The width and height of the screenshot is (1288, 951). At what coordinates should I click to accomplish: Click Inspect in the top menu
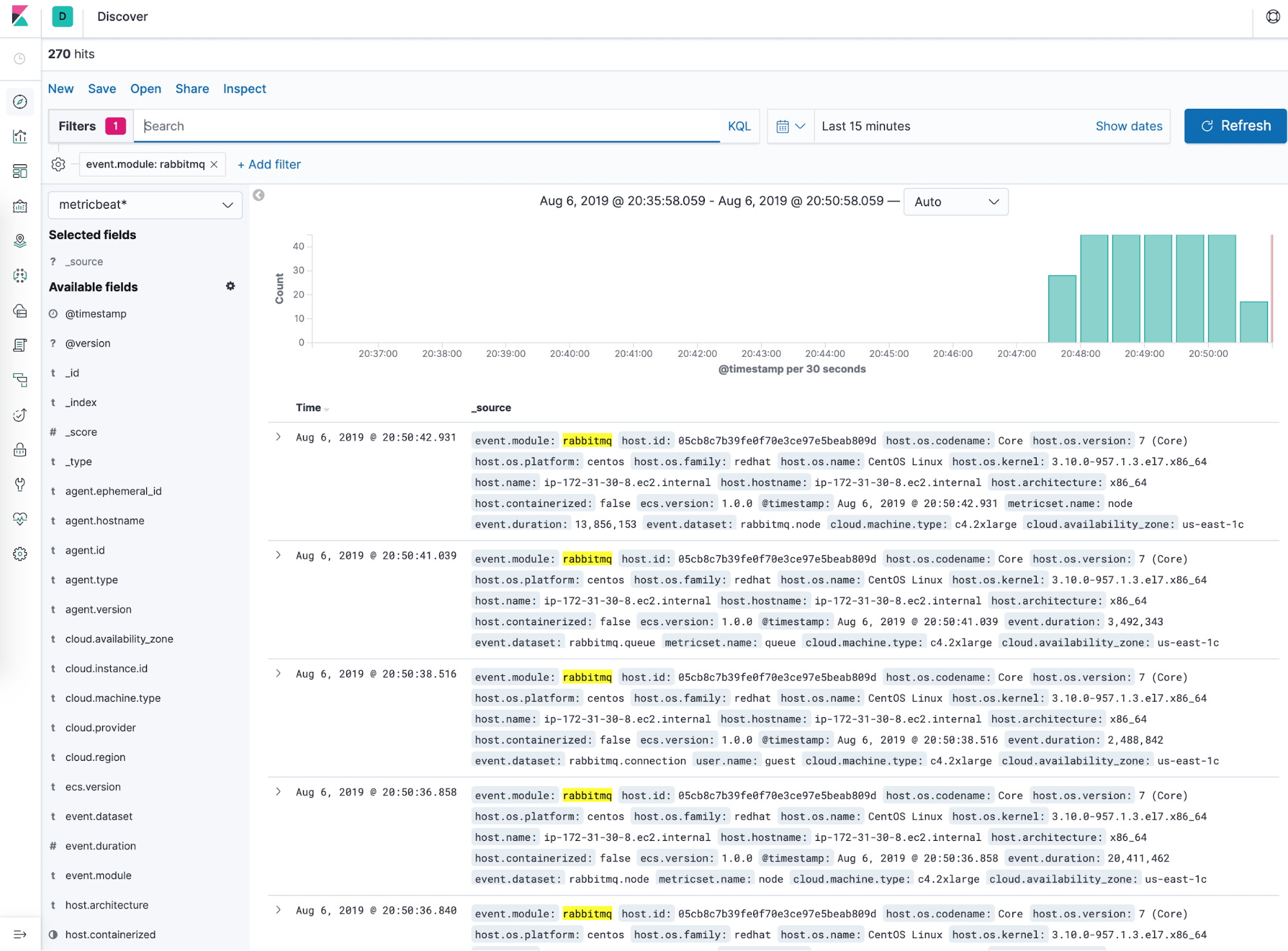[244, 89]
